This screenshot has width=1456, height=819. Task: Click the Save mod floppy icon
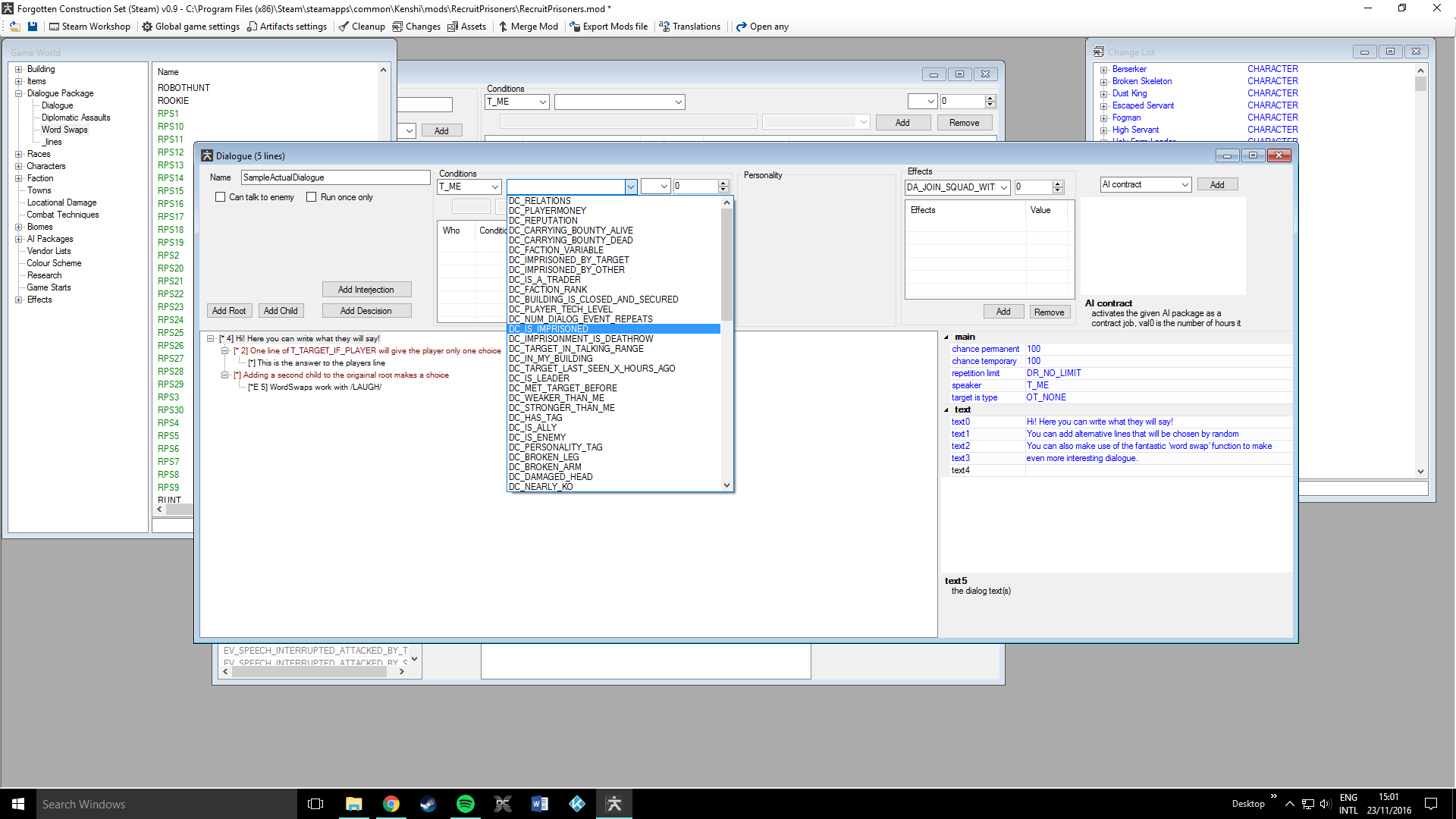33,27
